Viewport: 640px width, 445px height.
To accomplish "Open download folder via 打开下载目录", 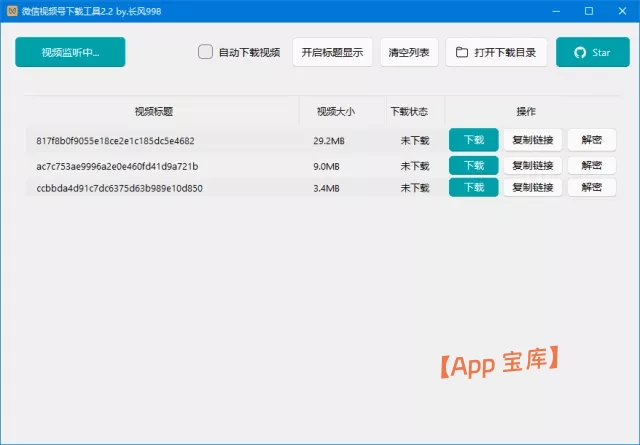I will [x=496, y=52].
